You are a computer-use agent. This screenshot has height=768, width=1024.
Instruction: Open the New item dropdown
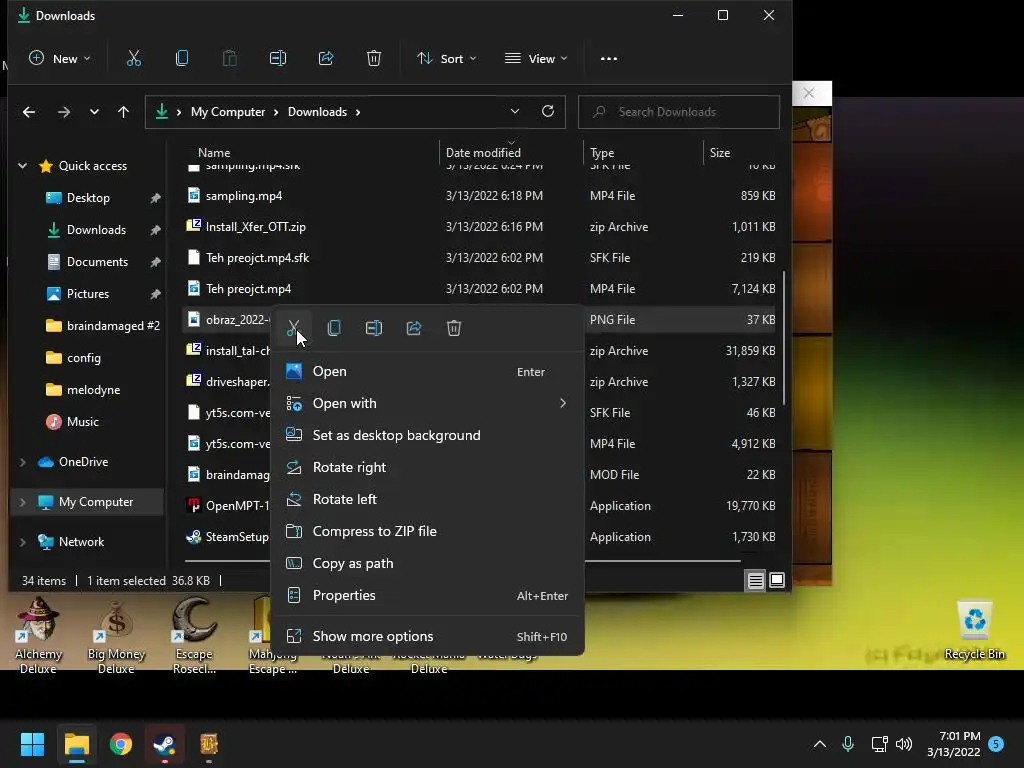(x=59, y=59)
